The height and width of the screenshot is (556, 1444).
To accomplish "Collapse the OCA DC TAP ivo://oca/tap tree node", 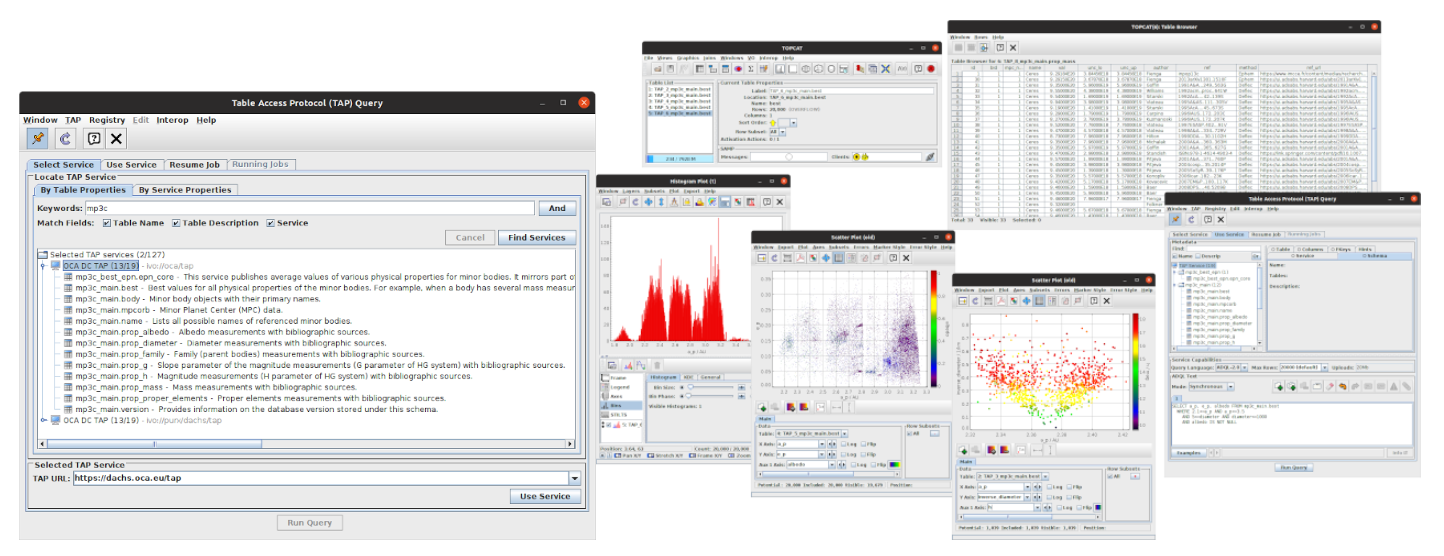I will pos(43,266).
